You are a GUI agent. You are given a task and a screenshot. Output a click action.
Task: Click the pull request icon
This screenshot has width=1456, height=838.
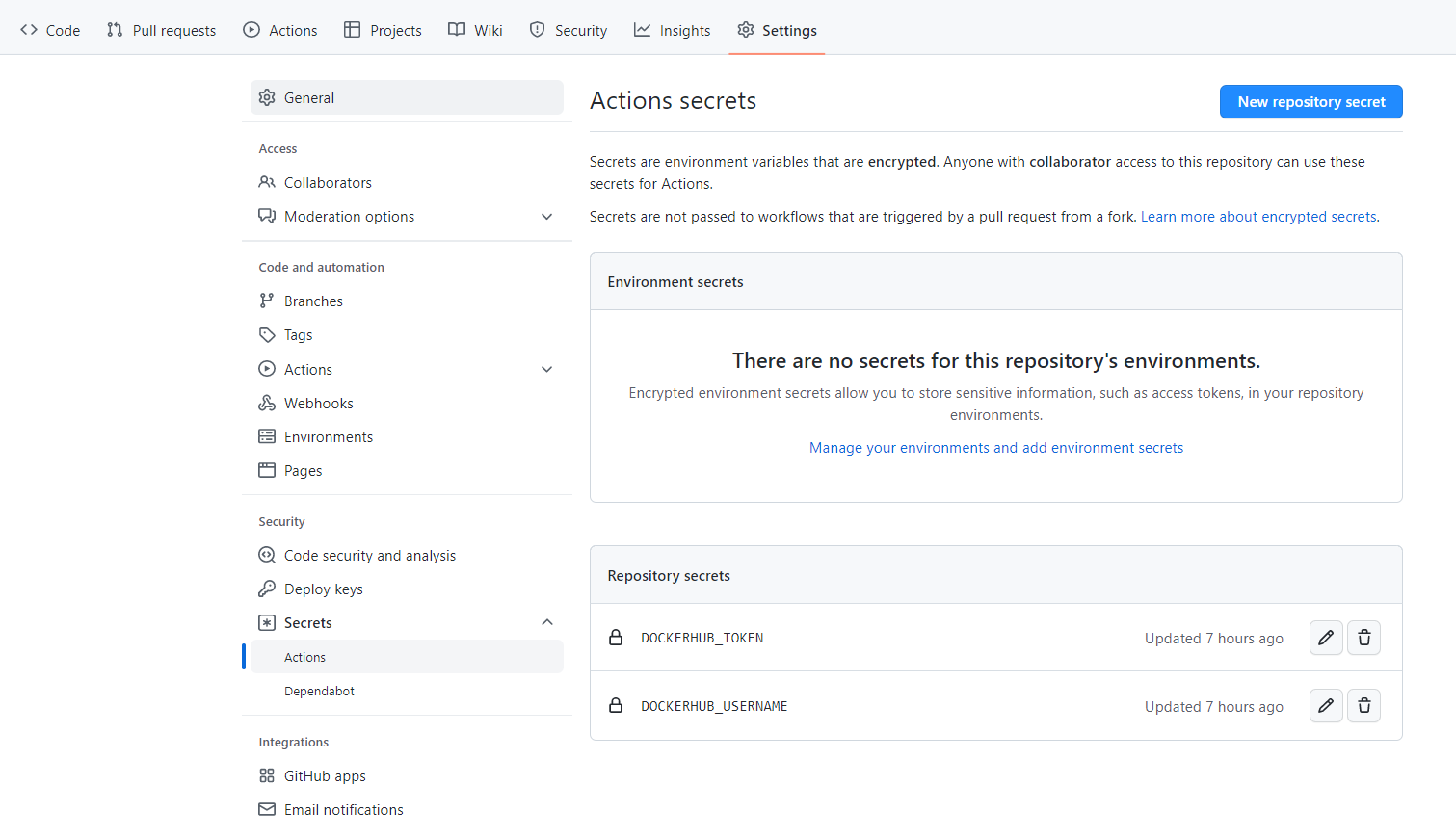(x=115, y=30)
